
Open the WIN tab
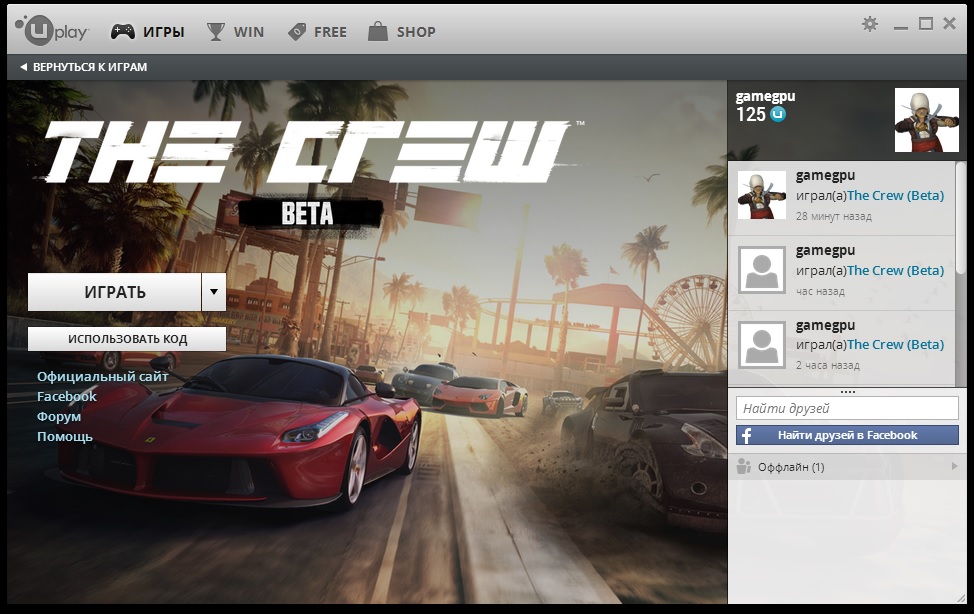(235, 31)
